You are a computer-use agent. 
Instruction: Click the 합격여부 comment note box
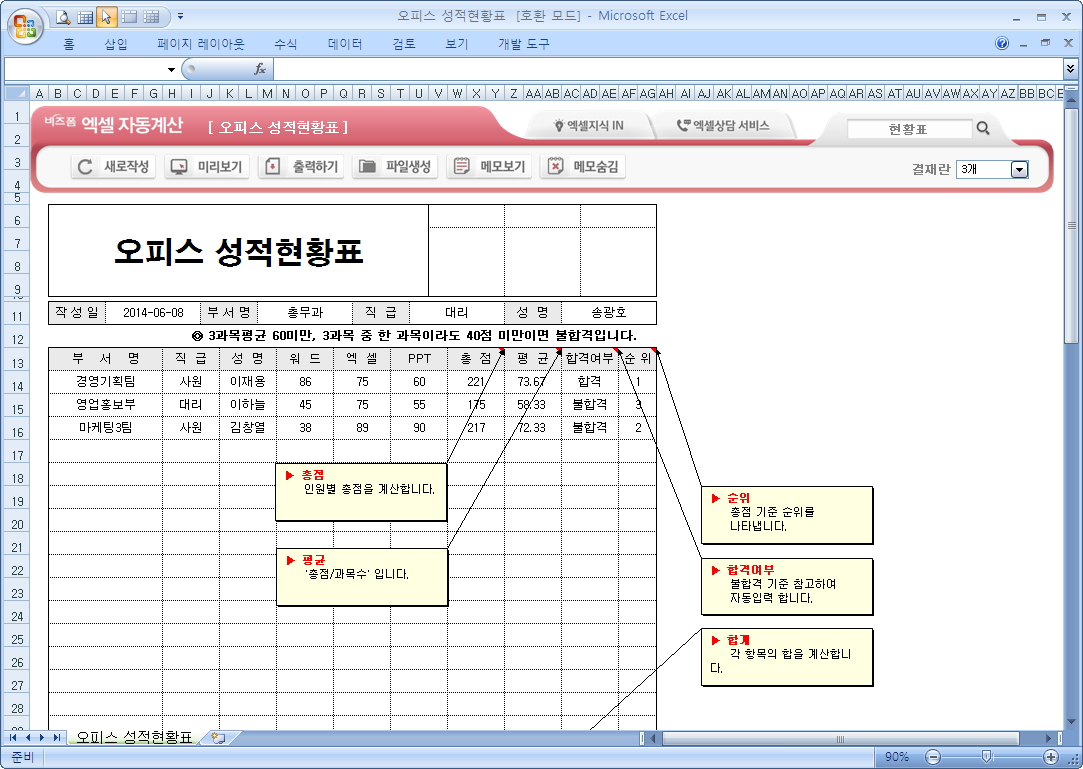[787, 587]
